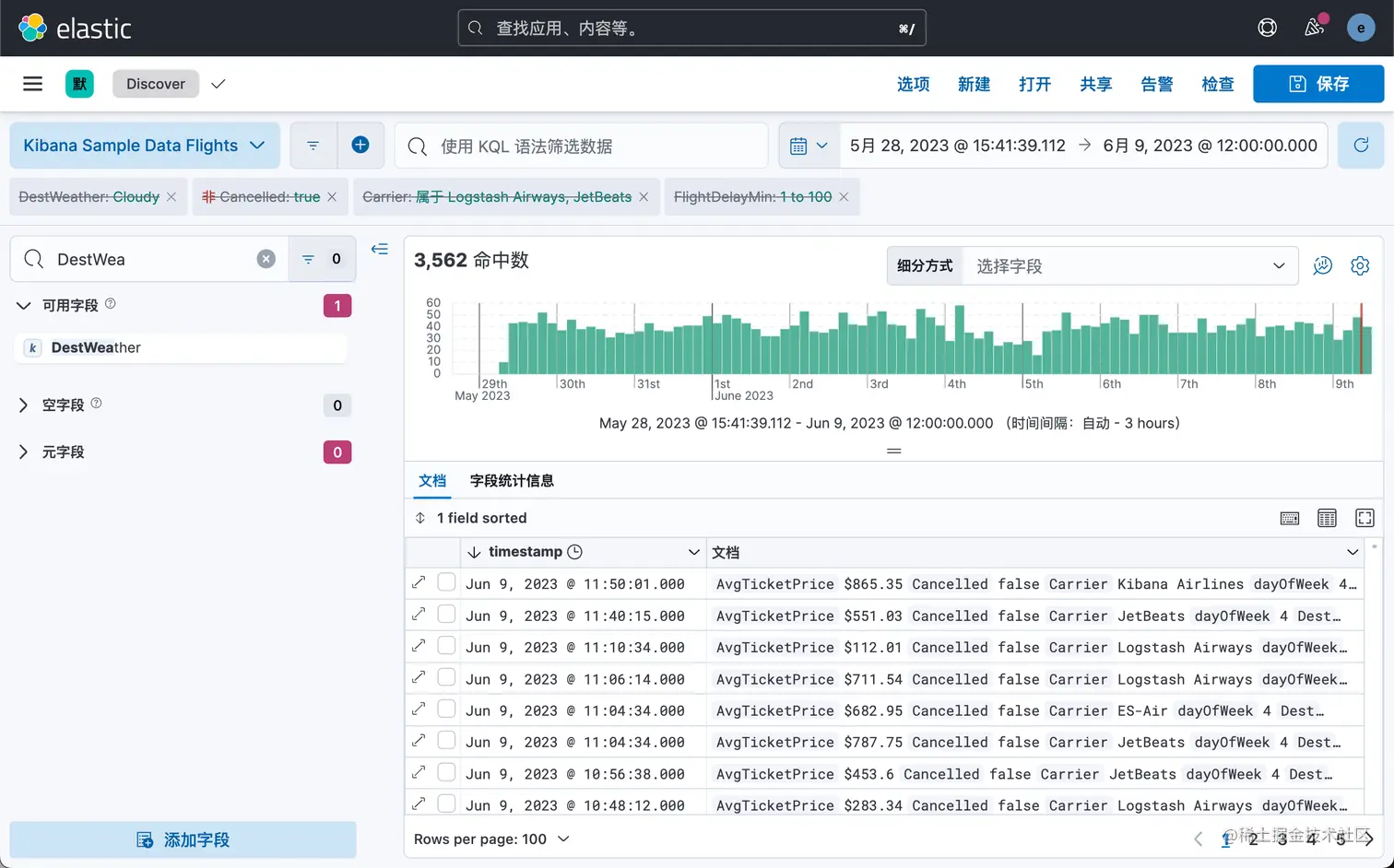Screen dimensions: 1394x868
Task: Expand the 11:50:01.000 document row
Action: [x=419, y=582]
